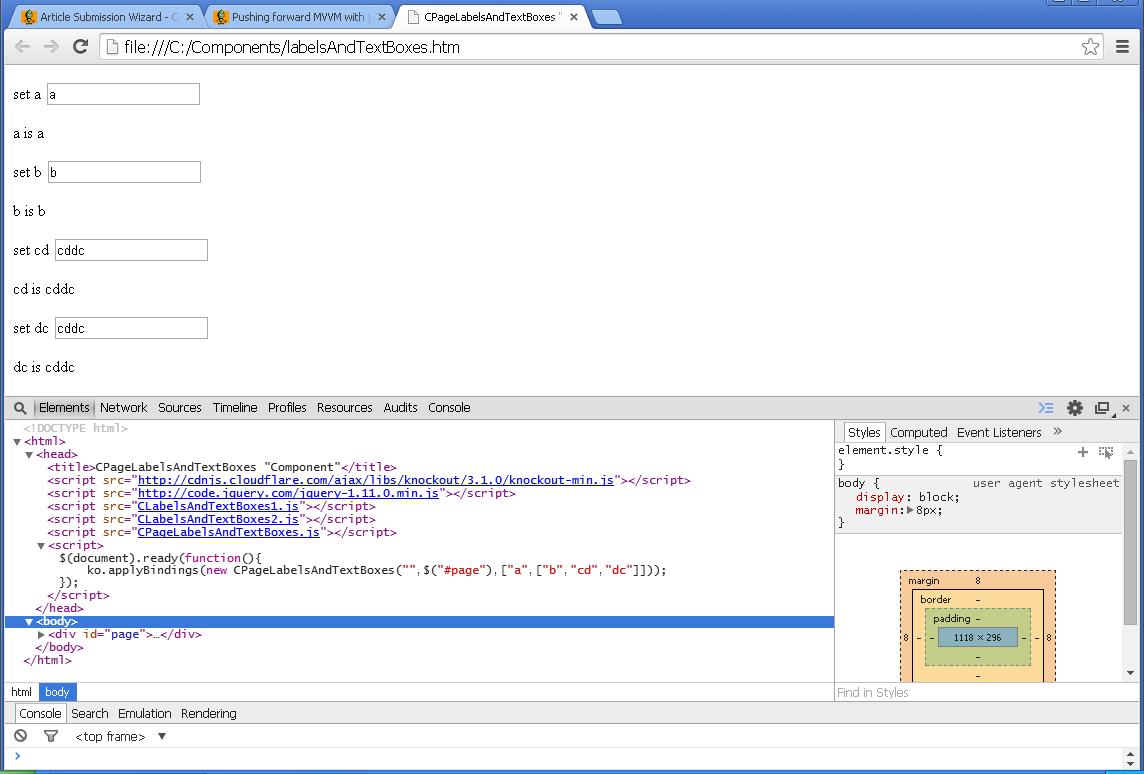Switch to the Rendering drawer tab
1144x774 pixels.
coord(209,713)
